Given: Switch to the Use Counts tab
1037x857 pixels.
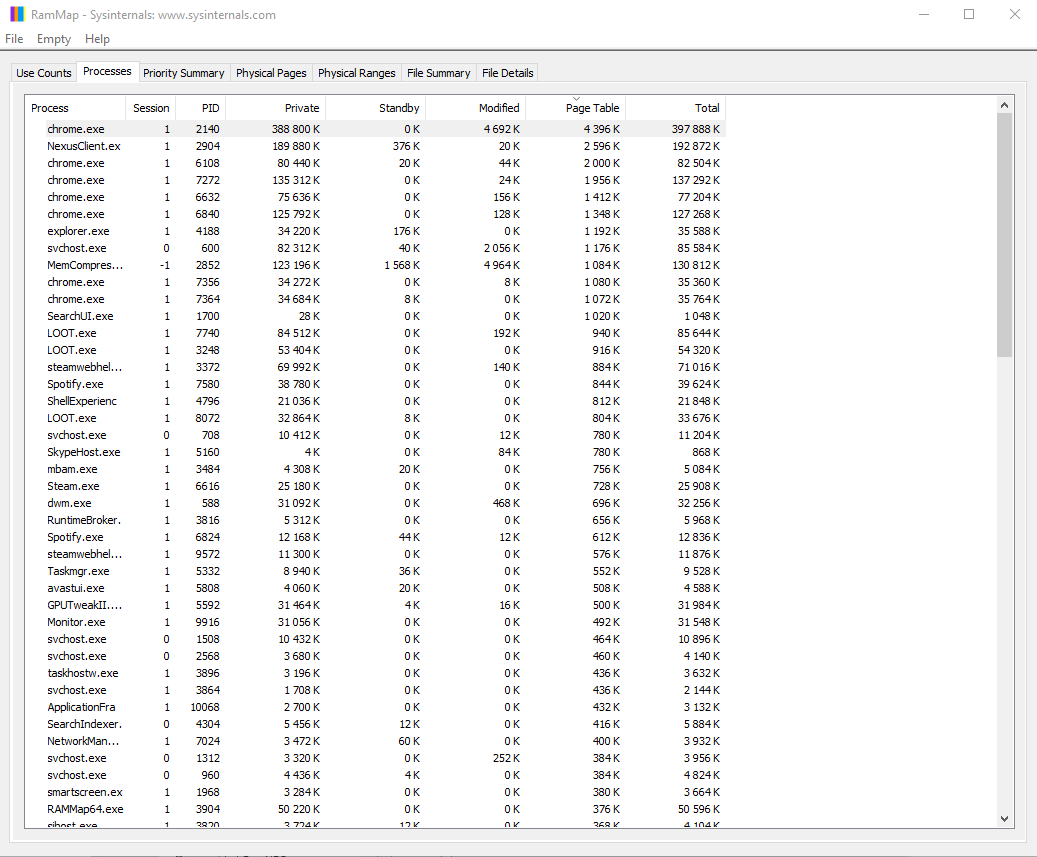Looking at the screenshot, I should pos(44,73).
